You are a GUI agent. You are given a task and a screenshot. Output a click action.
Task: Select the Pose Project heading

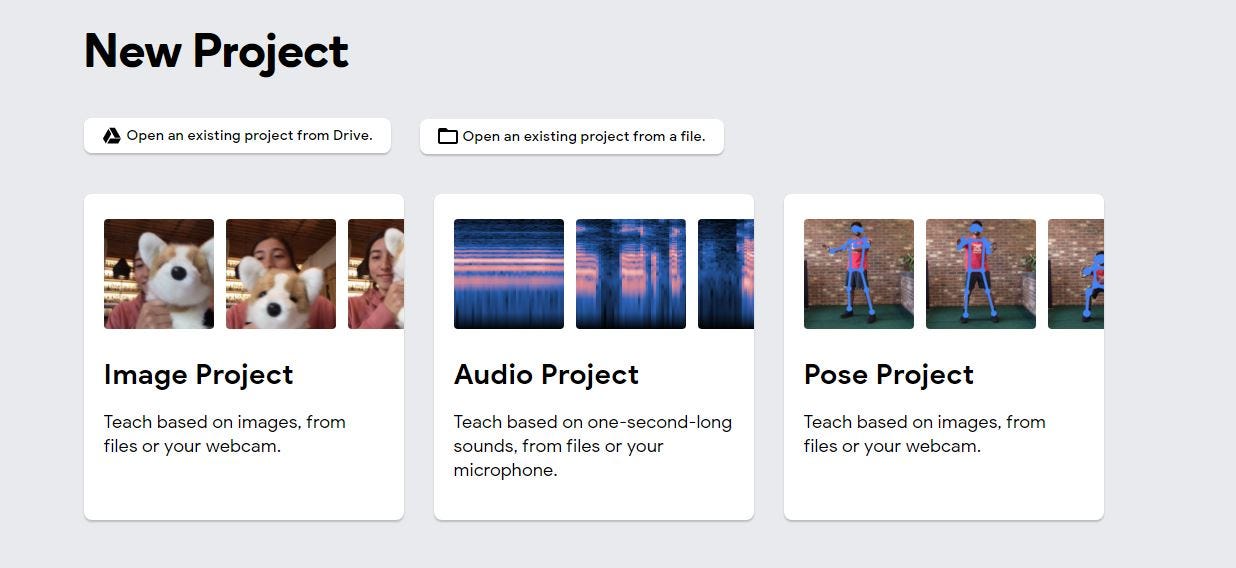tap(888, 375)
